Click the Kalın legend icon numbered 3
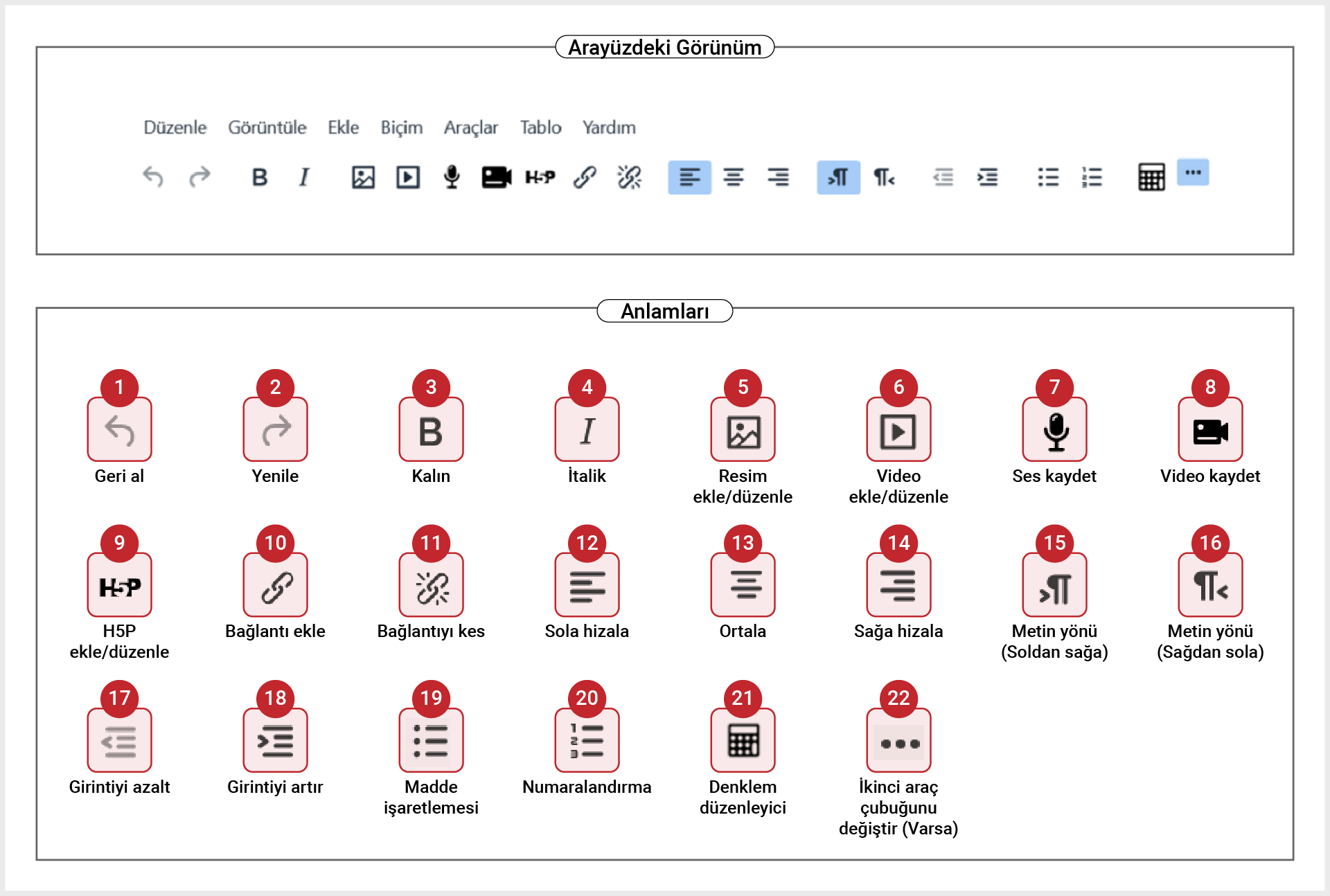This screenshot has height=896, width=1330. pyautogui.click(x=431, y=429)
